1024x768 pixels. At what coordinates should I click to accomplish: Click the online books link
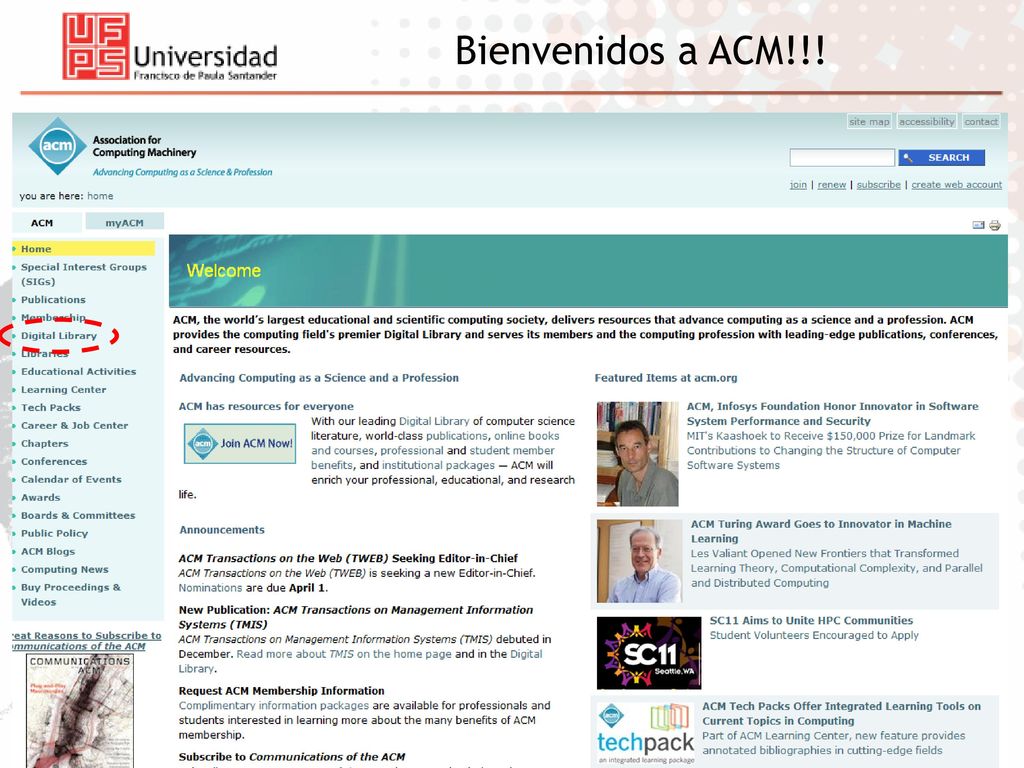[x=526, y=436]
